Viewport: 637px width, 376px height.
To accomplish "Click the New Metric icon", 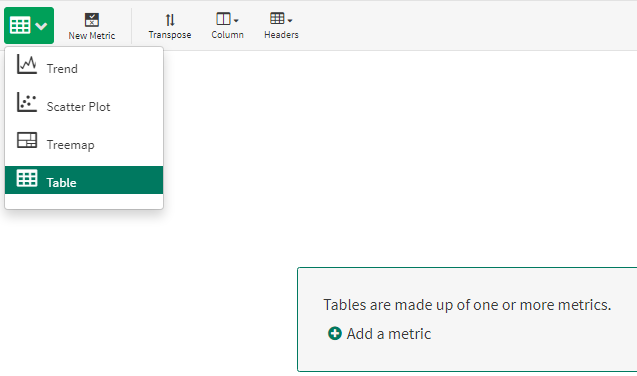I will [92, 19].
